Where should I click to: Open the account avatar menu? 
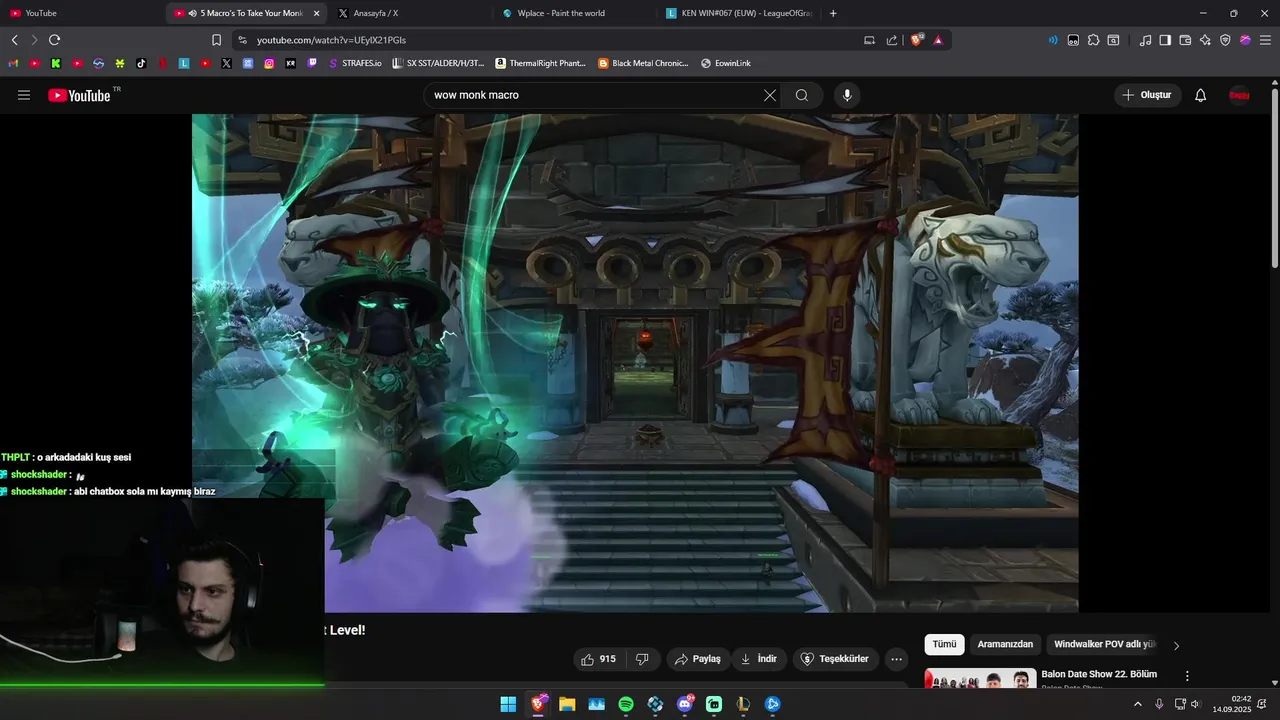pyautogui.click(x=1239, y=95)
